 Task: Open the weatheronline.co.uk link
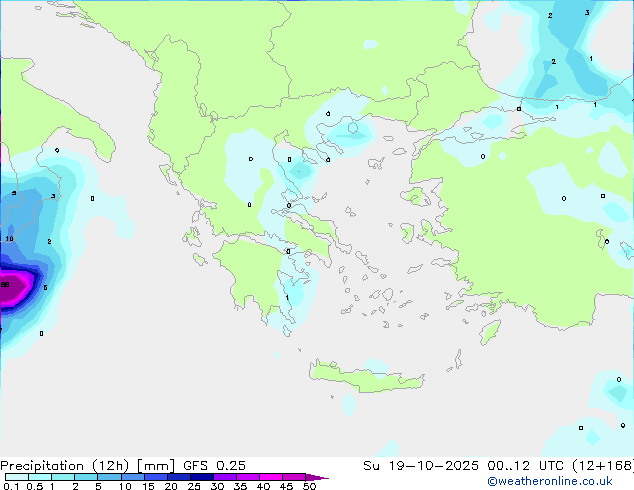pos(549,481)
